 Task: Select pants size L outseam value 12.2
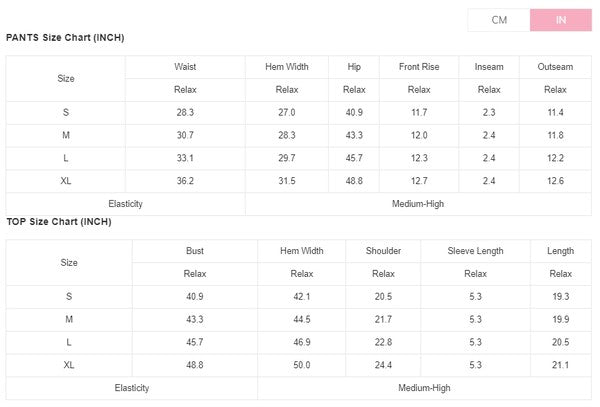(x=555, y=158)
